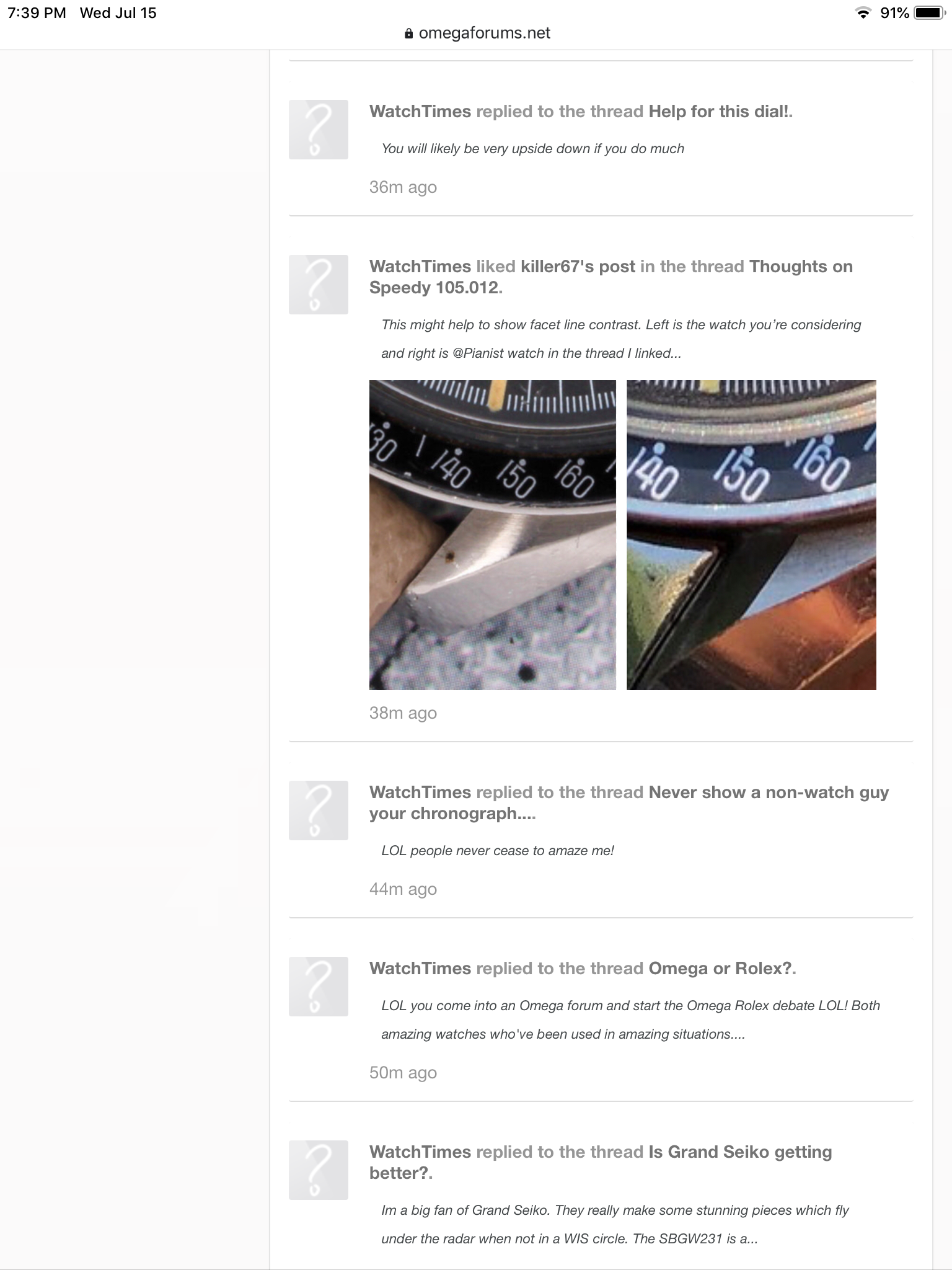Open the 'Help for this dial!' thread
Viewport: 952px width, 1270px height.
(720, 112)
